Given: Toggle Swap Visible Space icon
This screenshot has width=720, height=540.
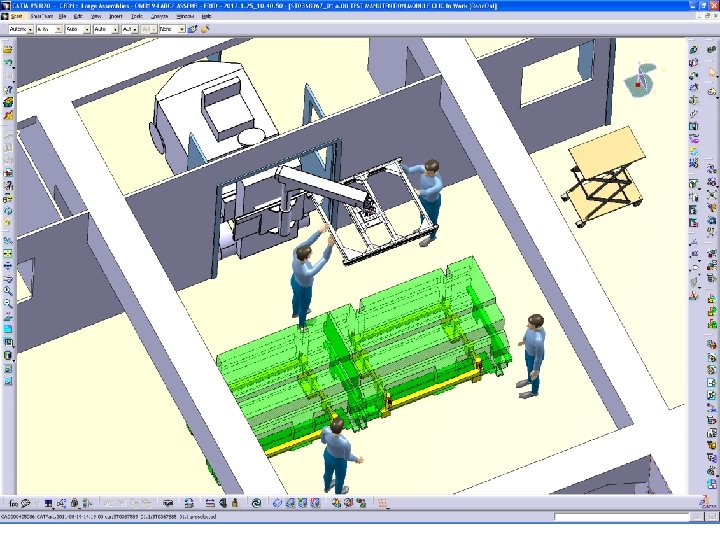Looking at the screenshot, I should (x=8, y=381).
